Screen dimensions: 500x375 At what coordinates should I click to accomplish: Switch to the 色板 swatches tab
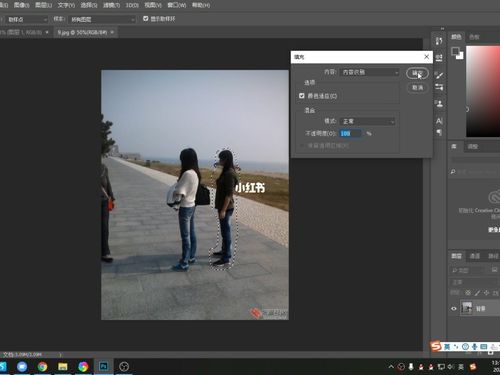tap(474, 37)
